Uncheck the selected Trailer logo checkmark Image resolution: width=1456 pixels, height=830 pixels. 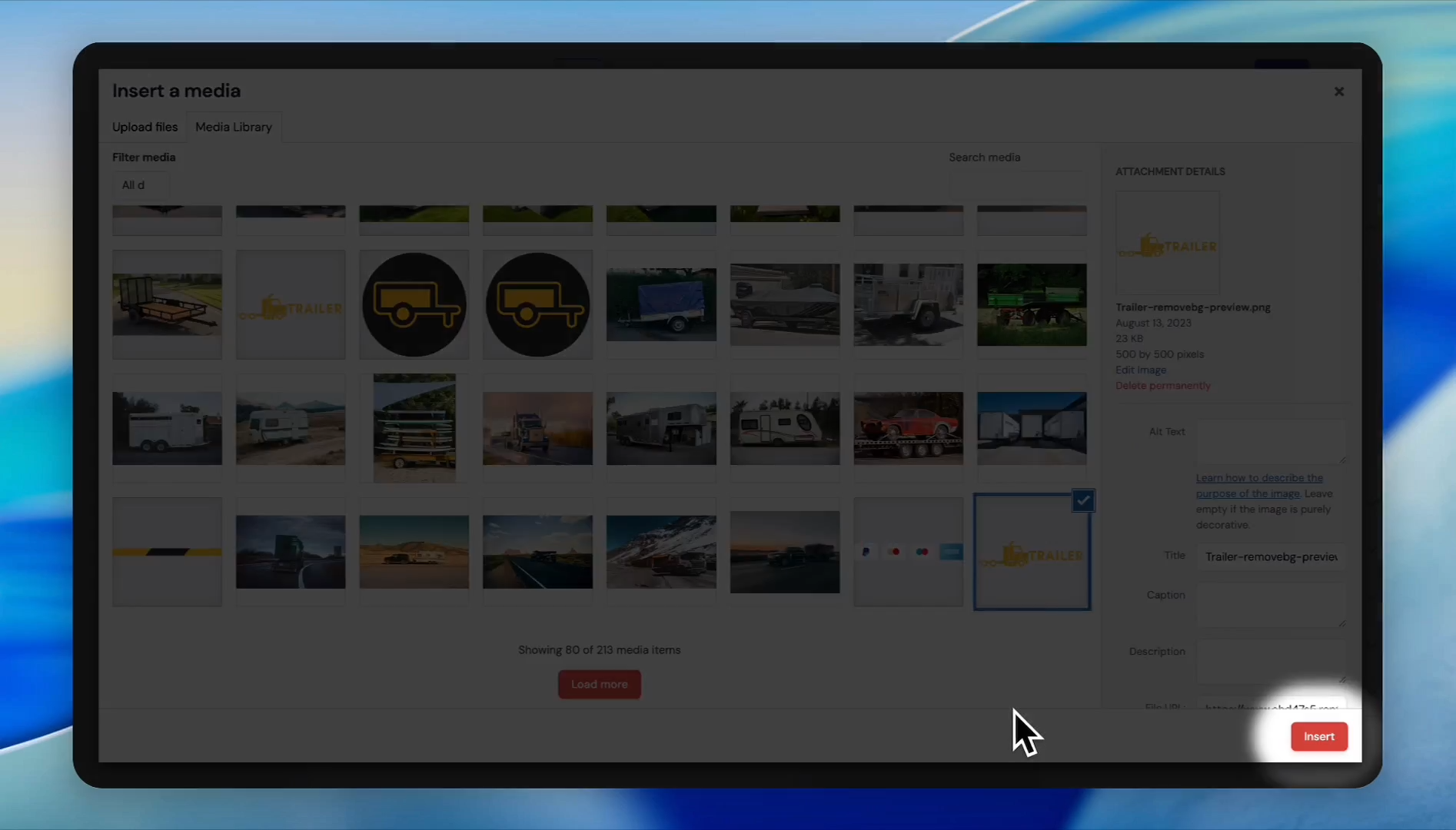click(x=1083, y=501)
